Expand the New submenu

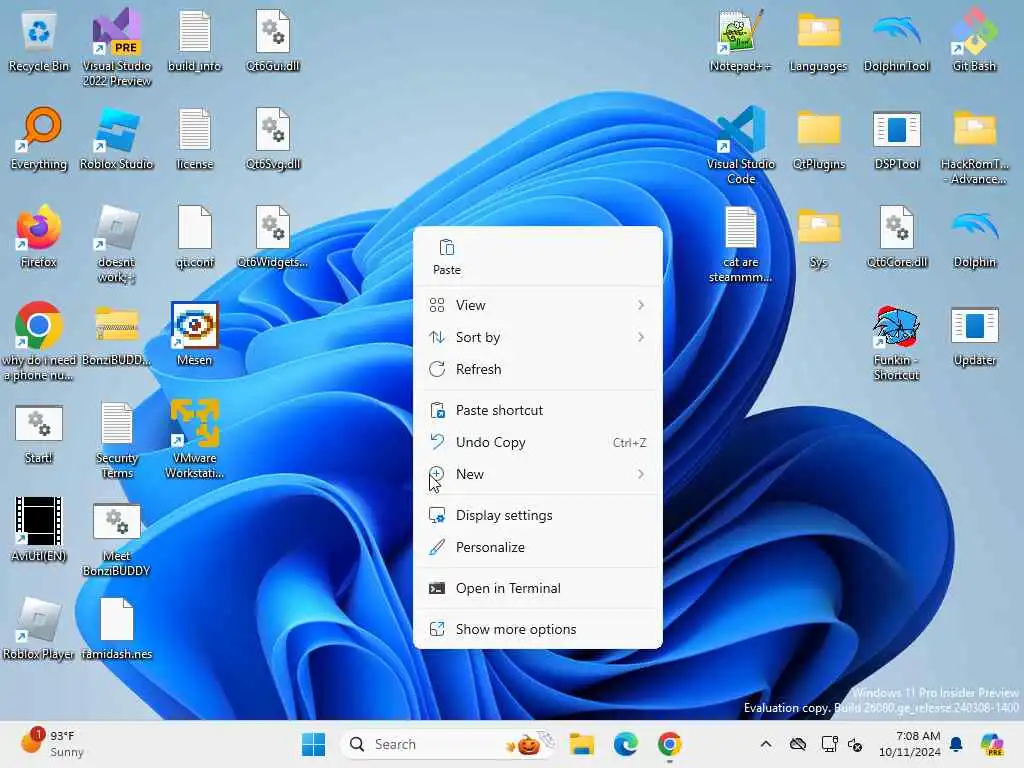(537, 474)
